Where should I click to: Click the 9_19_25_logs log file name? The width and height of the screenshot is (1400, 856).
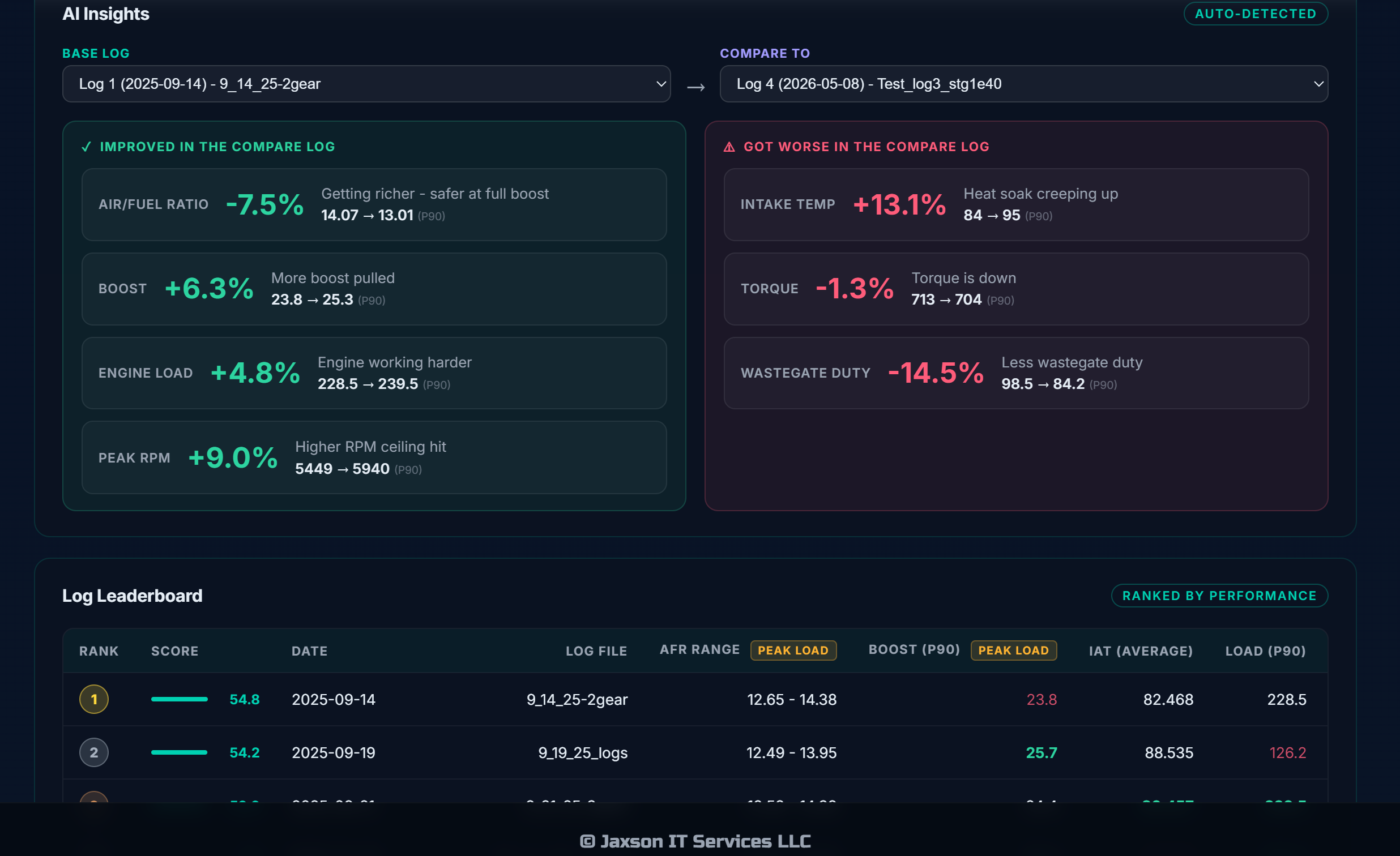[583, 753]
